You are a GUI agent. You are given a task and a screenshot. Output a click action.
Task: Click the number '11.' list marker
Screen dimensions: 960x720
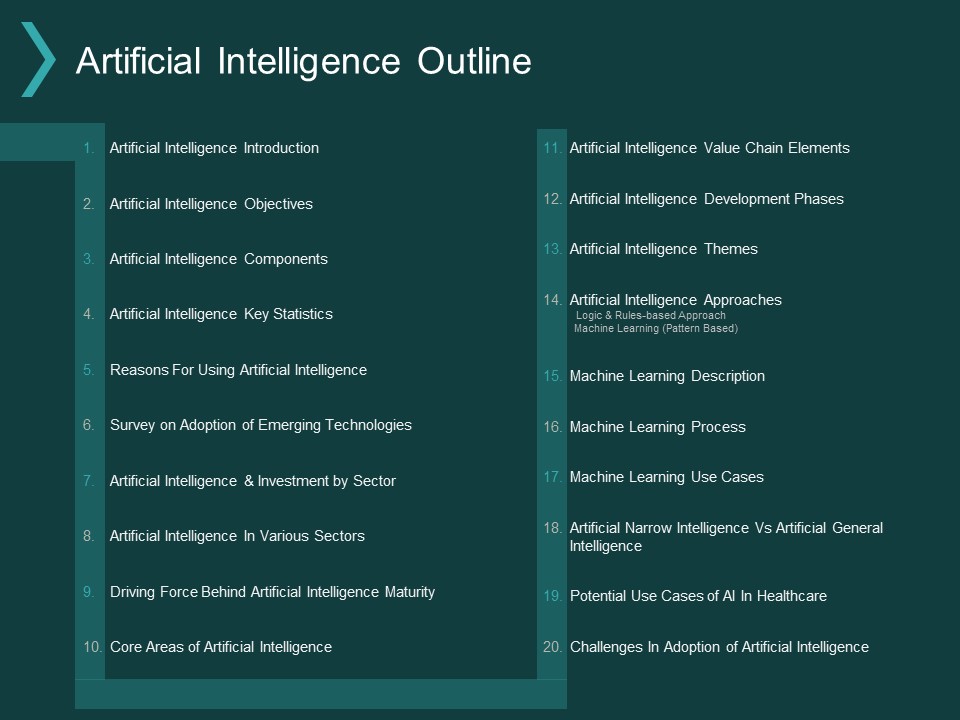pyautogui.click(x=552, y=148)
